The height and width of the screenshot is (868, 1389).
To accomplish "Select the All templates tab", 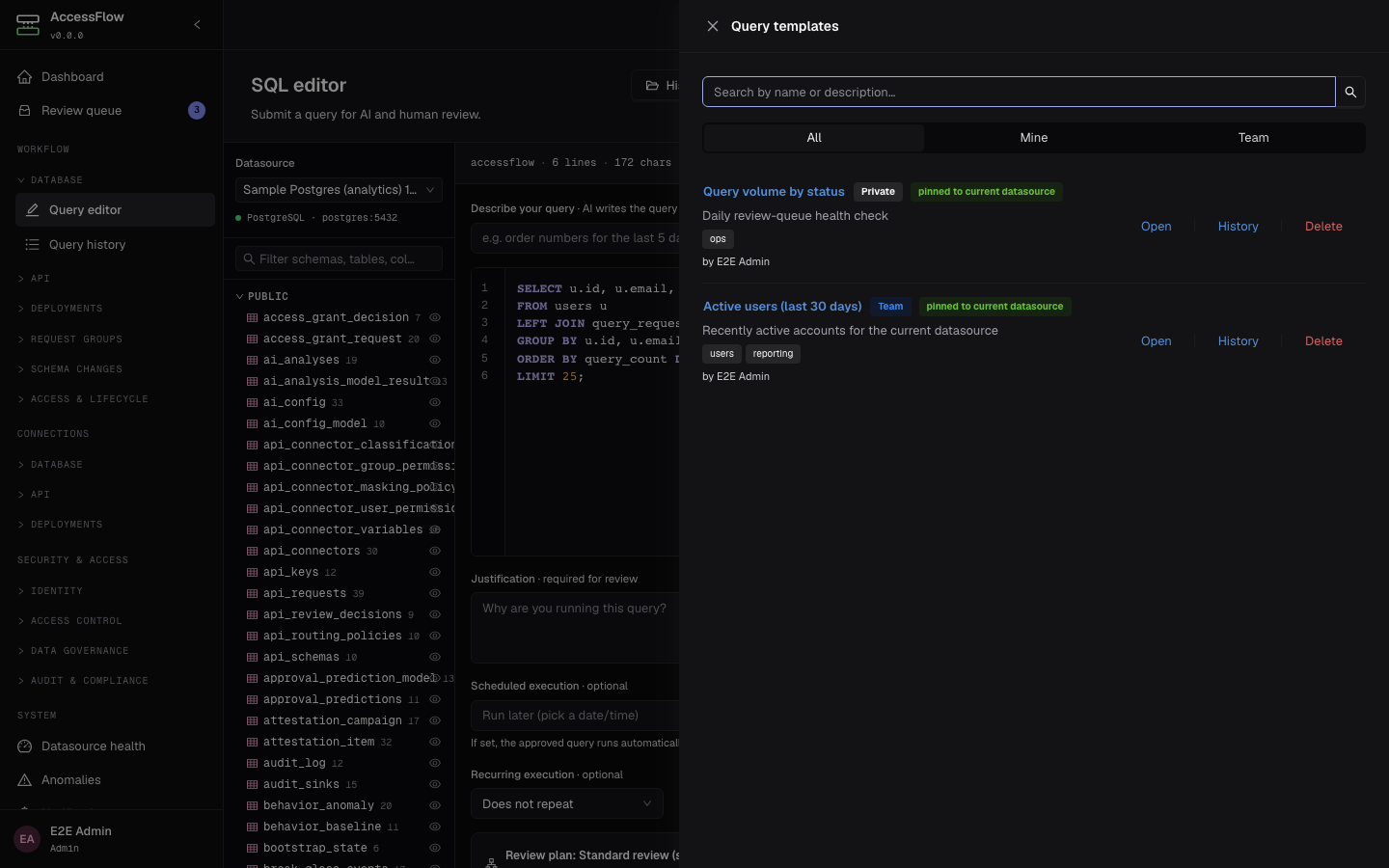I will (x=814, y=138).
